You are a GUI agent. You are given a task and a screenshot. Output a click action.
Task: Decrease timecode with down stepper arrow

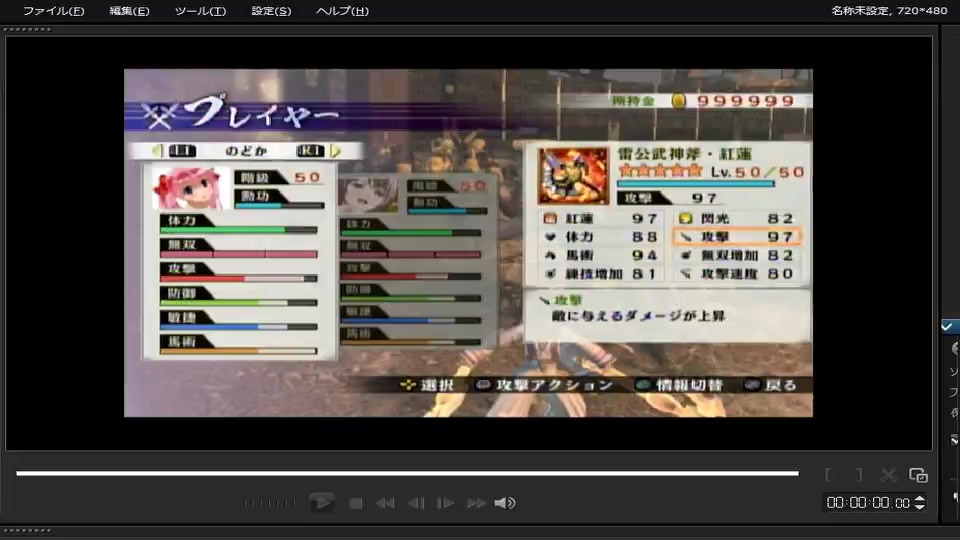click(920, 507)
